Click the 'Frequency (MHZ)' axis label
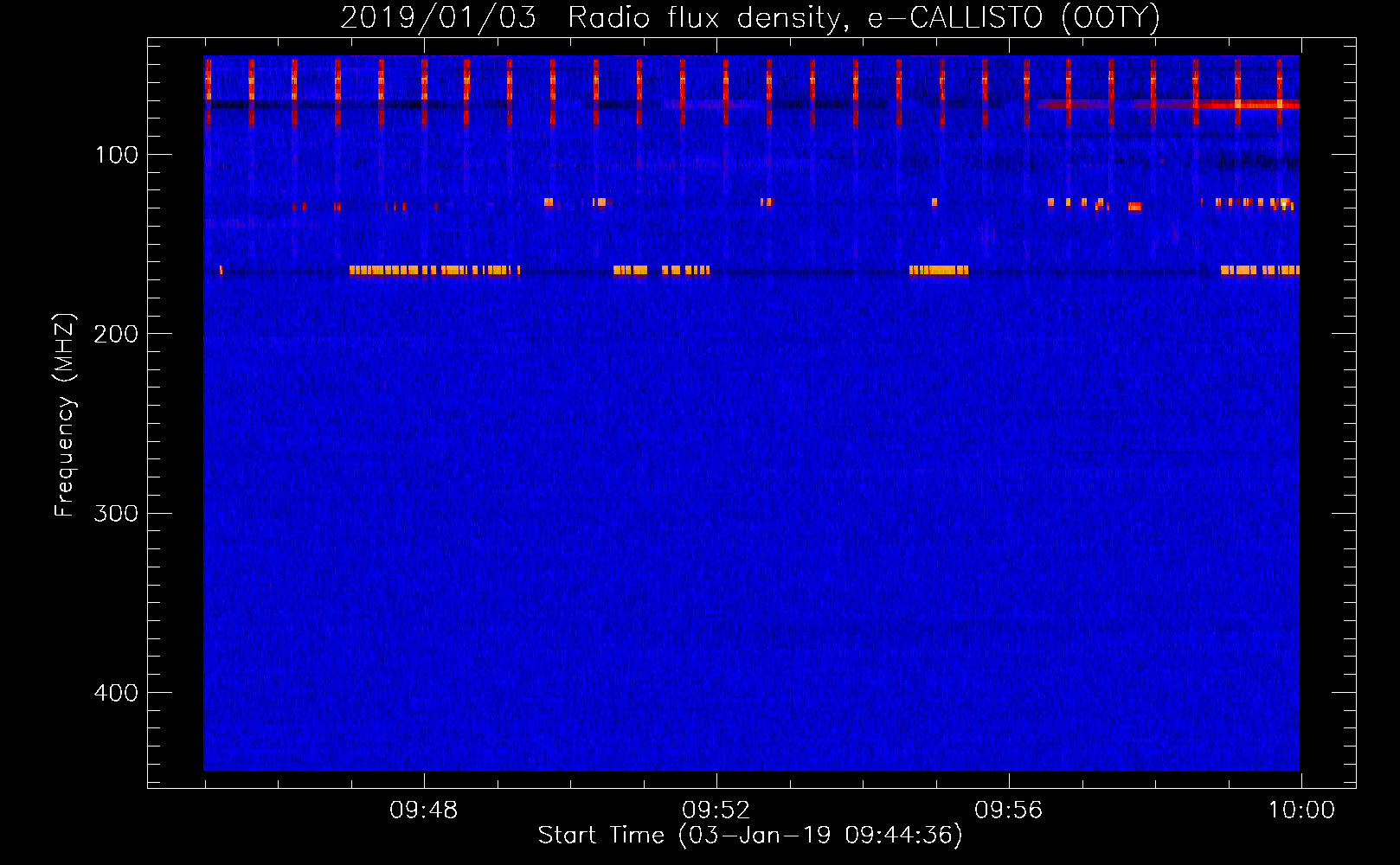The width and height of the screenshot is (1400, 865). point(65,415)
